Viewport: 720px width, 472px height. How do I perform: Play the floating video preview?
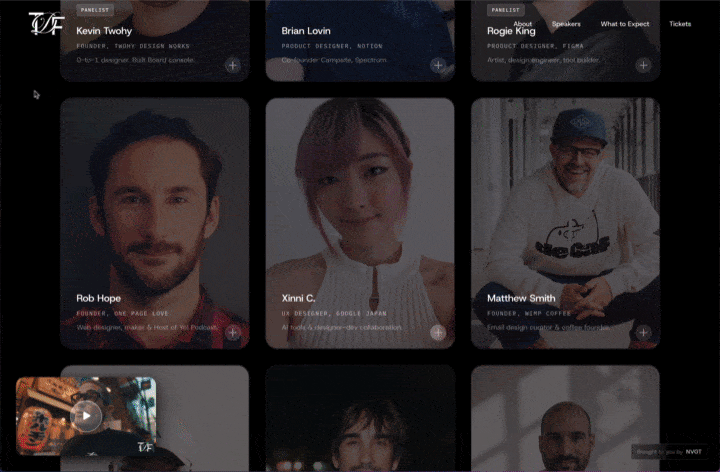coord(87,415)
